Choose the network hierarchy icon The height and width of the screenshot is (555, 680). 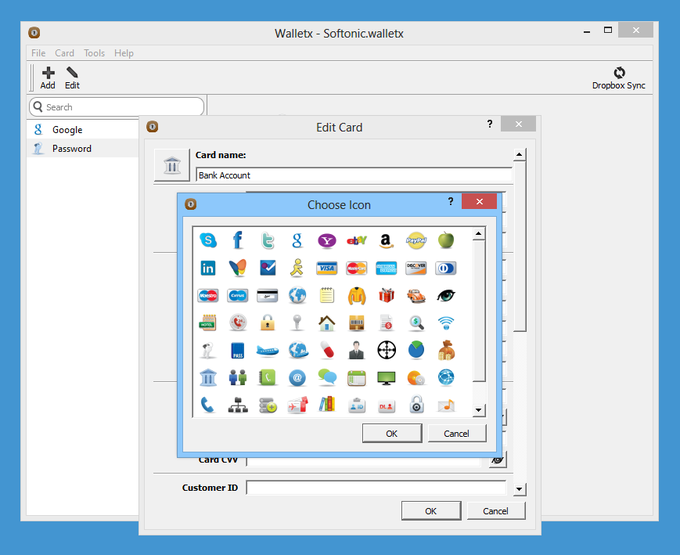pos(238,405)
